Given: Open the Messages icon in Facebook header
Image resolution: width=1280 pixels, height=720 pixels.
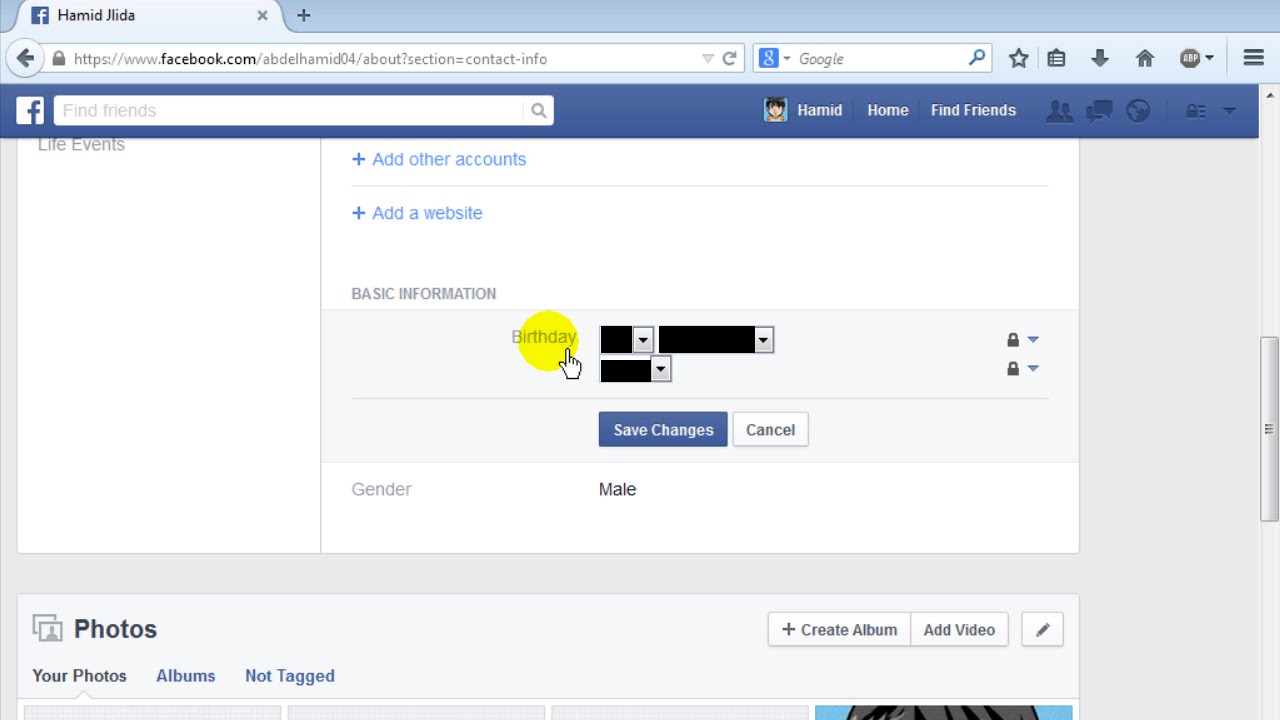Looking at the screenshot, I should point(1099,111).
